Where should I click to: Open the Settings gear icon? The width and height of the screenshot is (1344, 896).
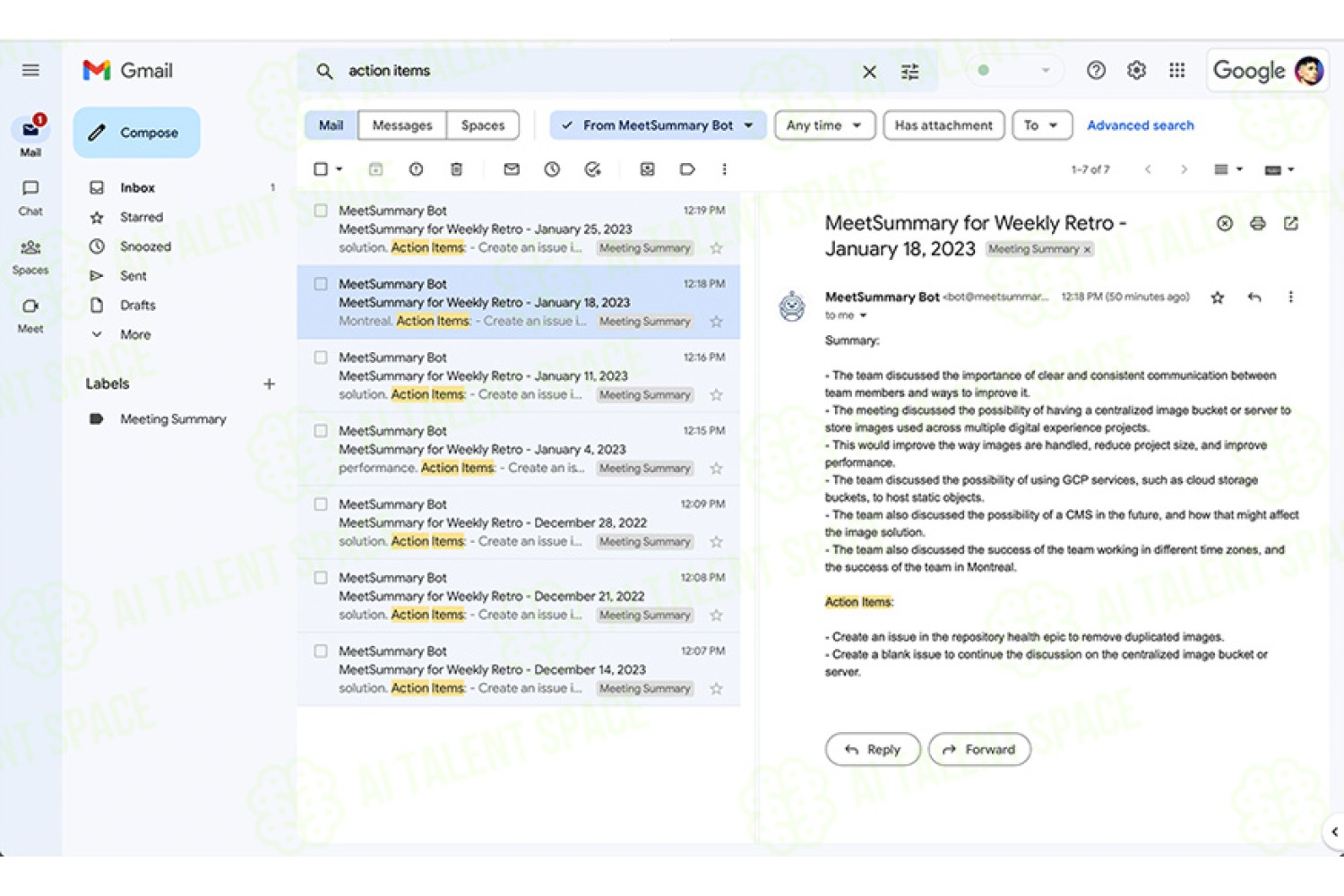[x=1136, y=70]
